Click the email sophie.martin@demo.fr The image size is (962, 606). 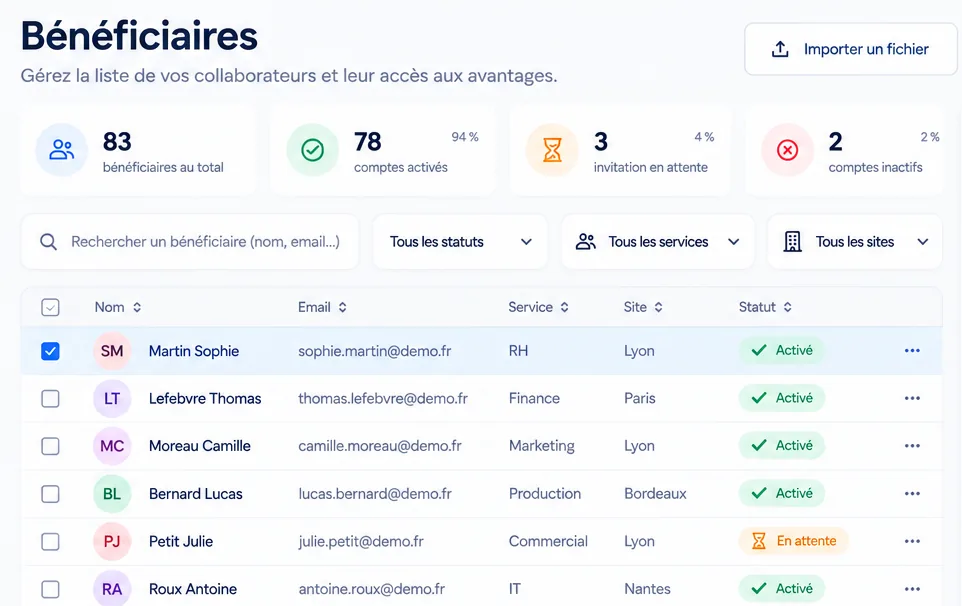375,351
